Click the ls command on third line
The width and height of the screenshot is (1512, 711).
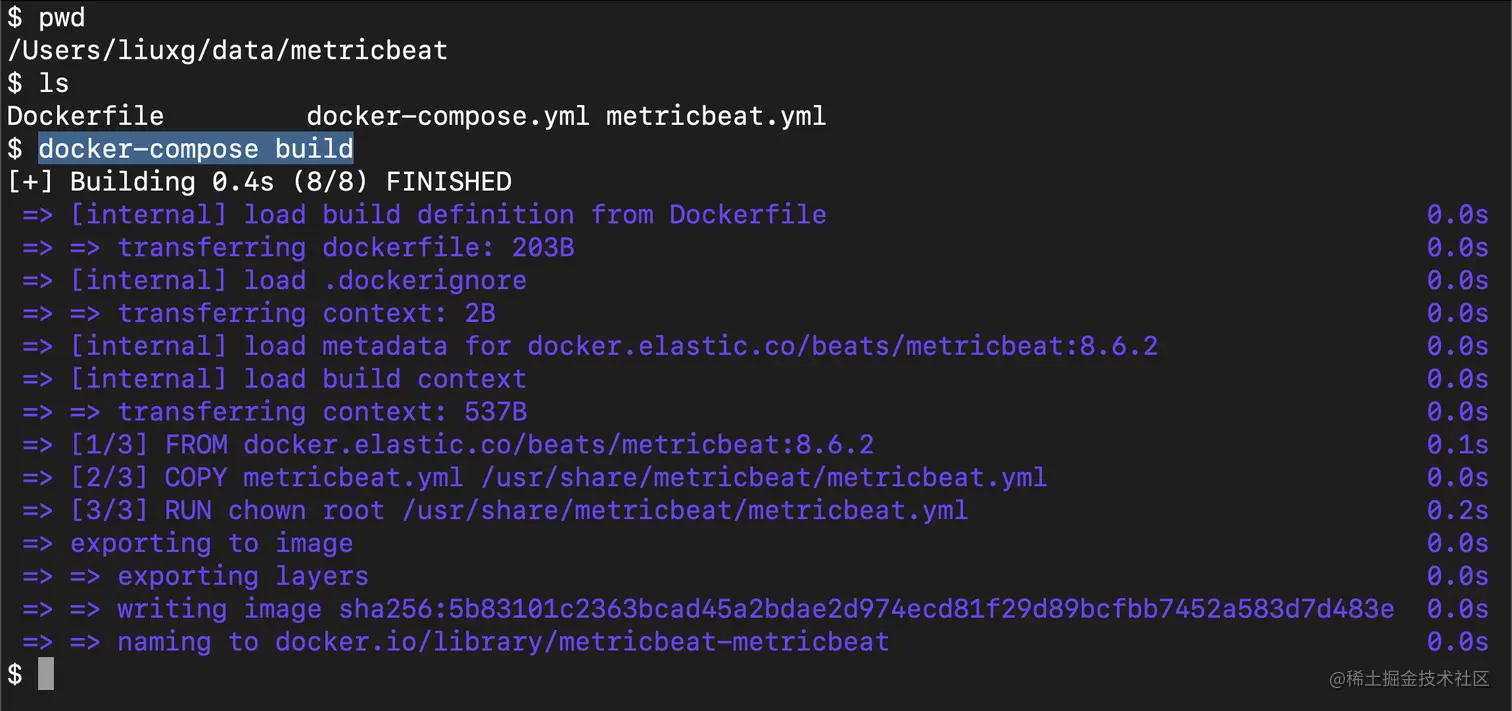[54, 84]
